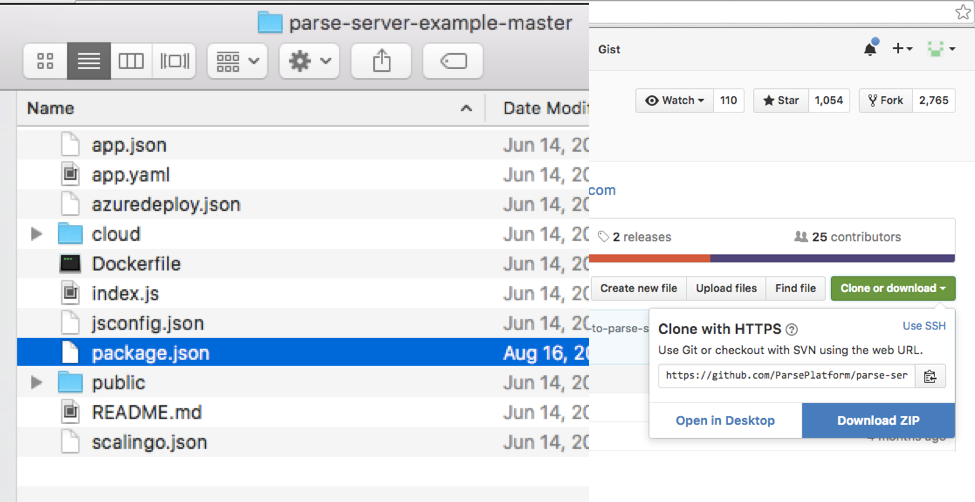975x502 pixels.
Task: Click the app.yaml file icon
Action: pos(70,175)
